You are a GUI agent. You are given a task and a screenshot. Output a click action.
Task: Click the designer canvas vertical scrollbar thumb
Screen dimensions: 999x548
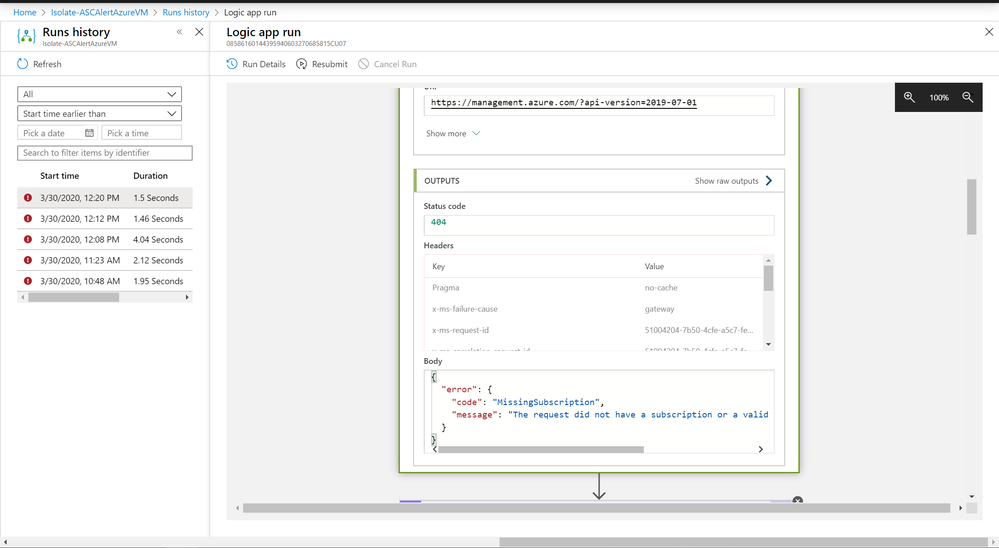pos(972,207)
